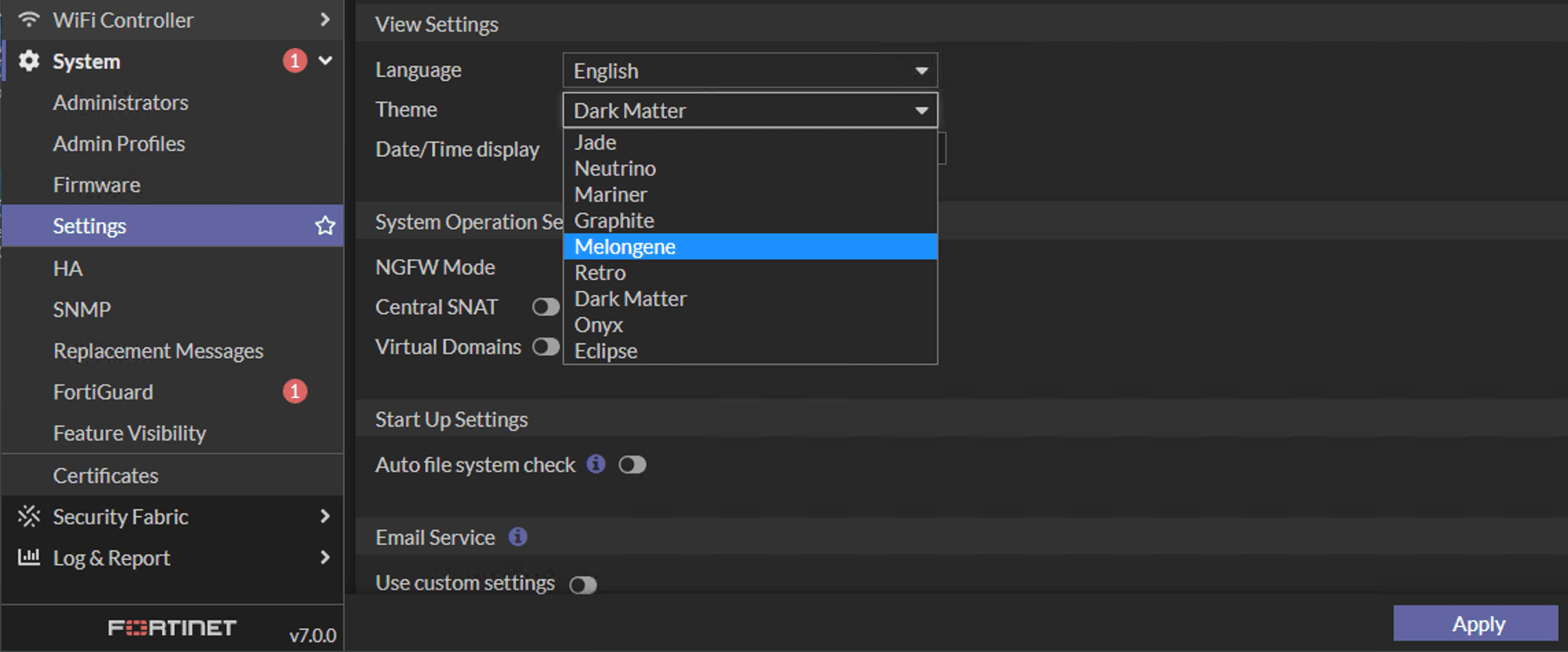Click the WiFi Controller icon
Image resolution: width=1568 pixels, height=652 pixels.
pos(29,19)
